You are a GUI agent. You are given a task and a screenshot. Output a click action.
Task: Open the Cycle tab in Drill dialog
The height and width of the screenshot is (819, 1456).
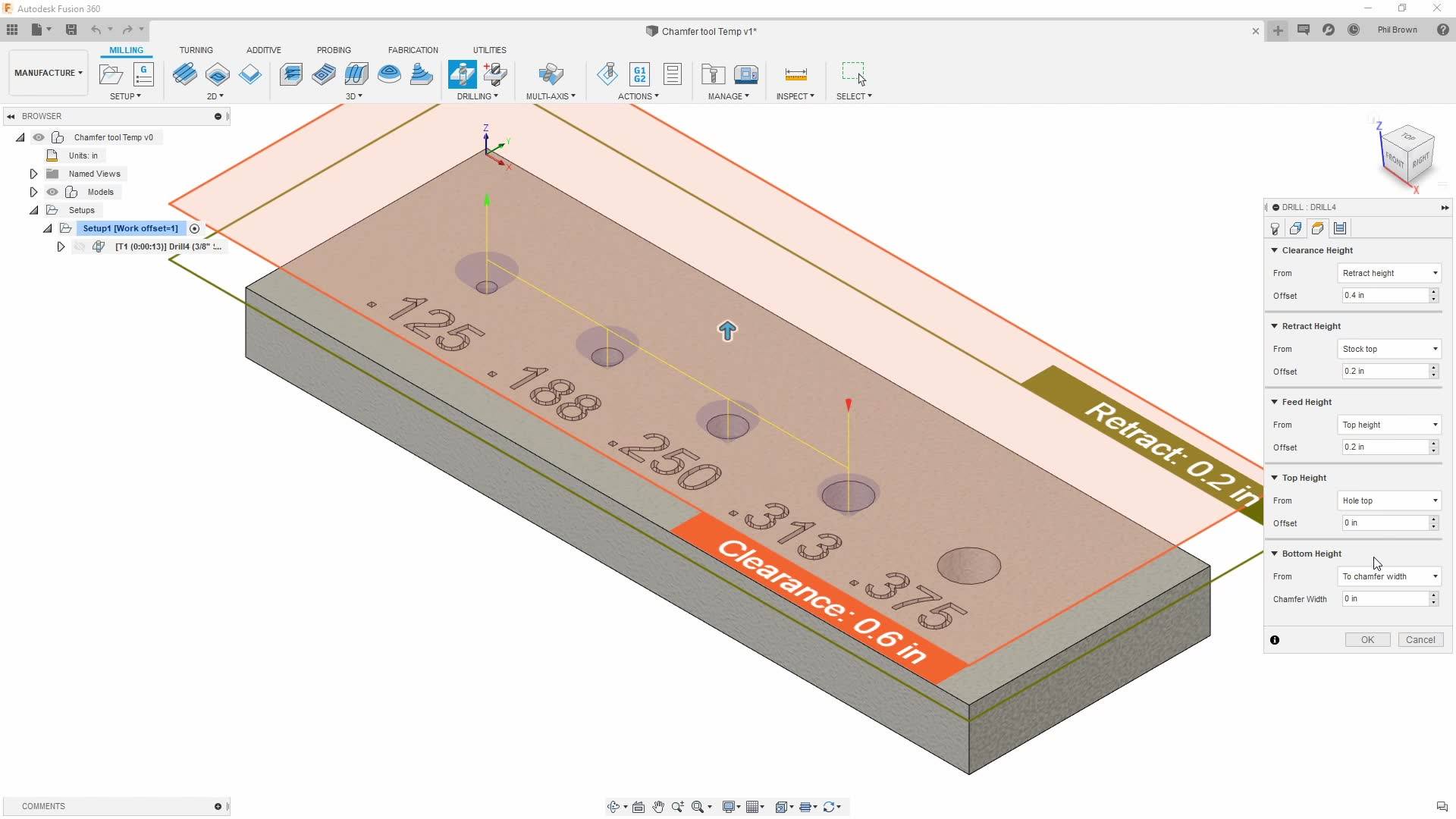(1340, 228)
